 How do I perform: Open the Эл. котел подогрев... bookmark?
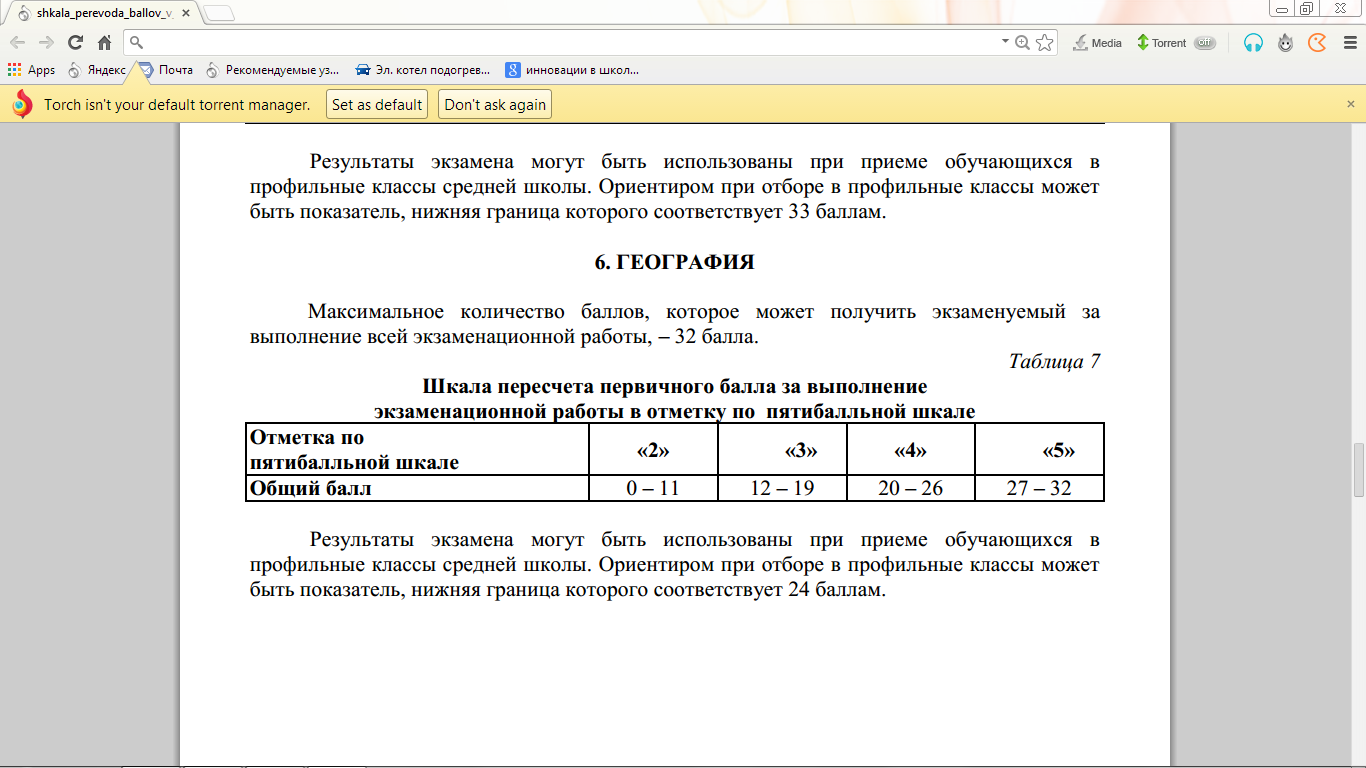(423, 70)
